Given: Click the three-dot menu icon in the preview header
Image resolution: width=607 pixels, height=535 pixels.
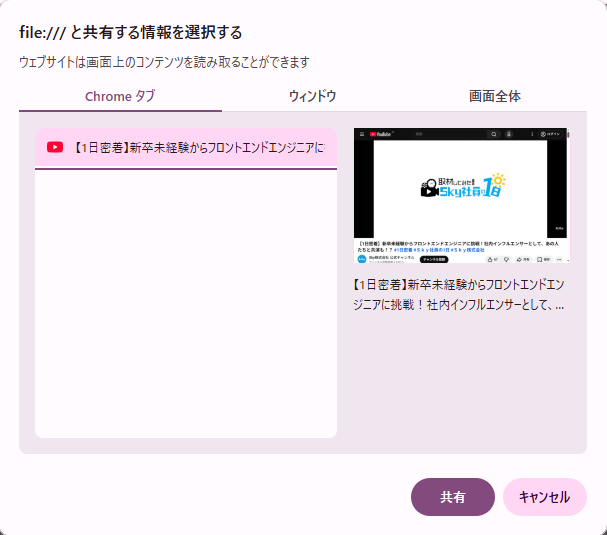Looking at the screenshot, I should point(531,134).
